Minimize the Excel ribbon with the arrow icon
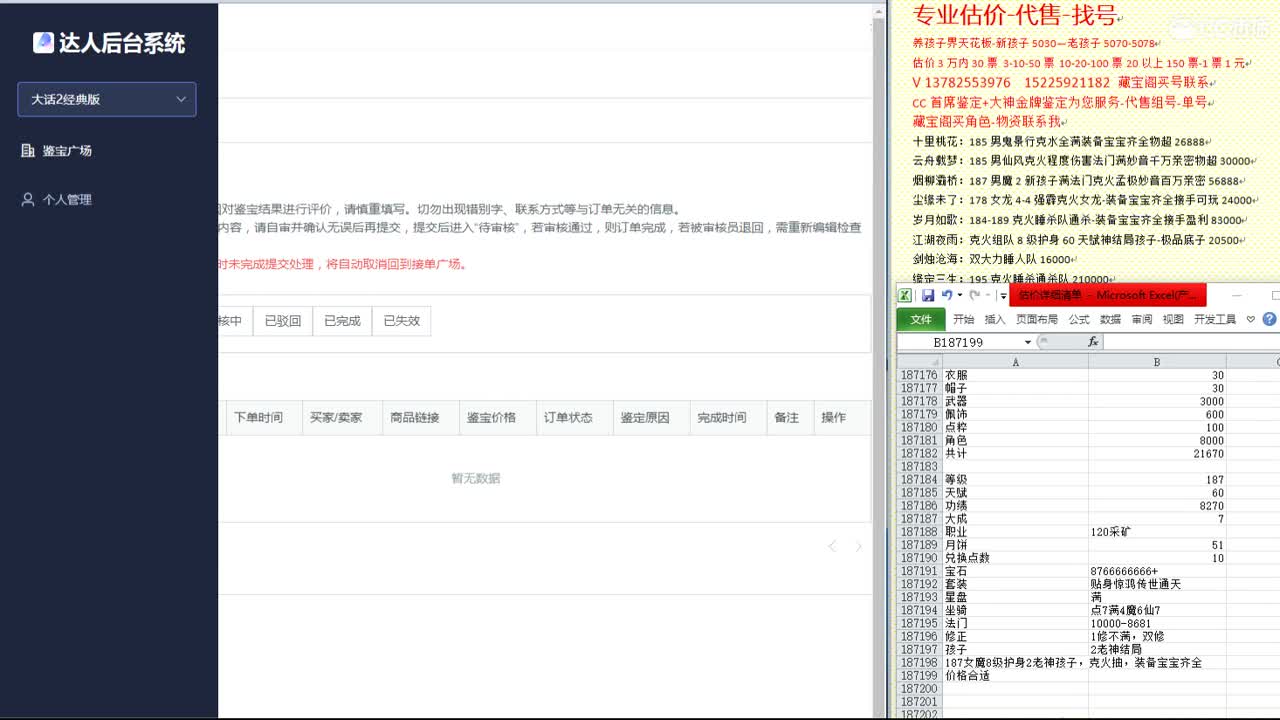 click(x=1251, y=319)
